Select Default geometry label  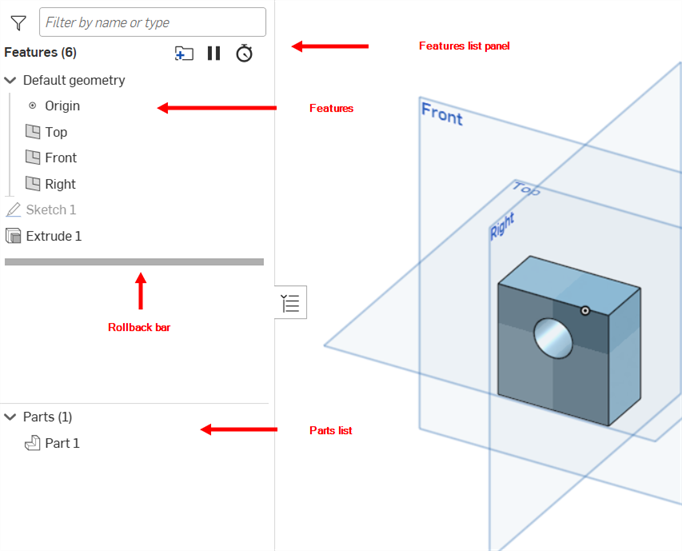[x=74, y=80]
